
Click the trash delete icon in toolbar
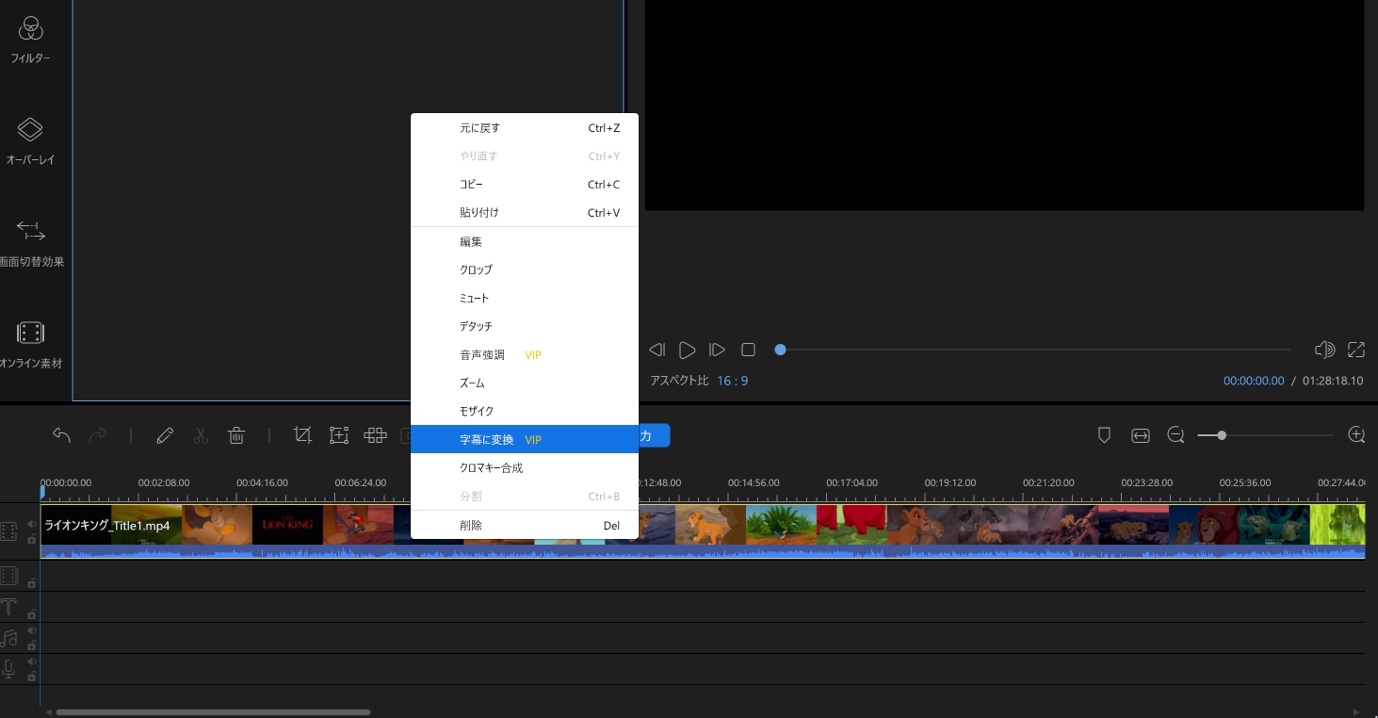coord(236,435)
